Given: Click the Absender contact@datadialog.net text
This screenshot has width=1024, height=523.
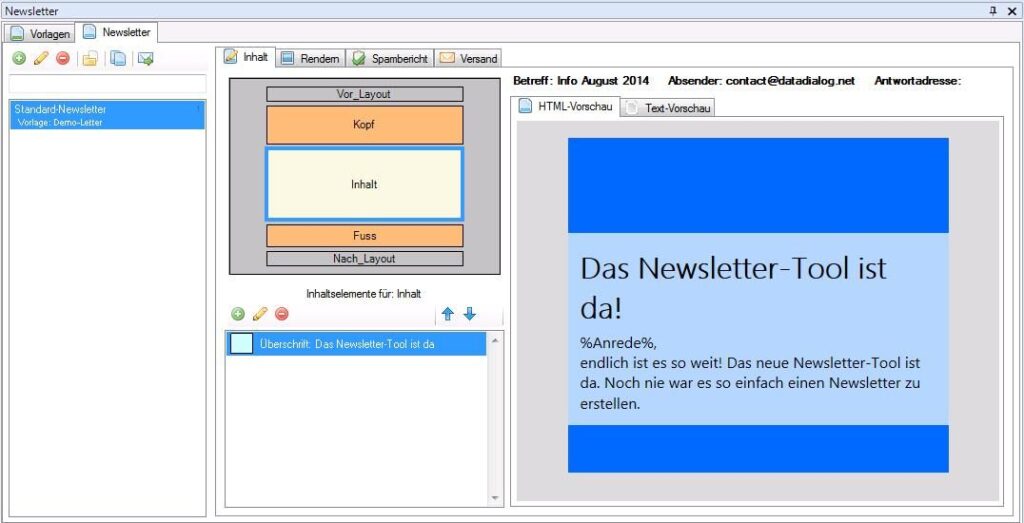Looking at the screenshot, I should (x=761, y=81).
